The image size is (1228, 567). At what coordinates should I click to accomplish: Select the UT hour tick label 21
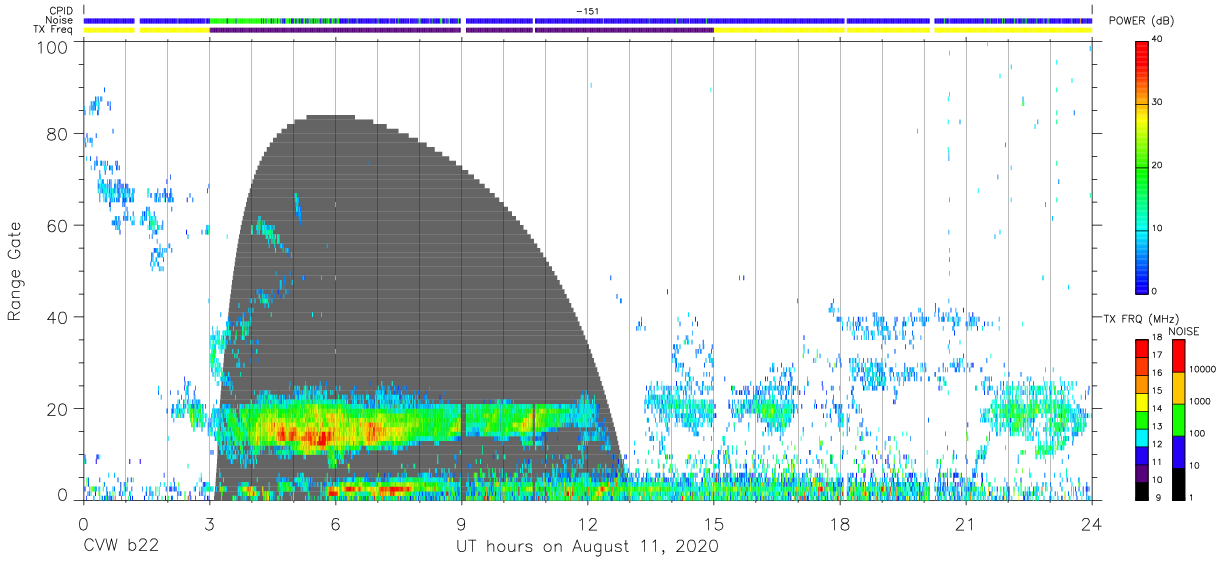(x=966, y=523)
